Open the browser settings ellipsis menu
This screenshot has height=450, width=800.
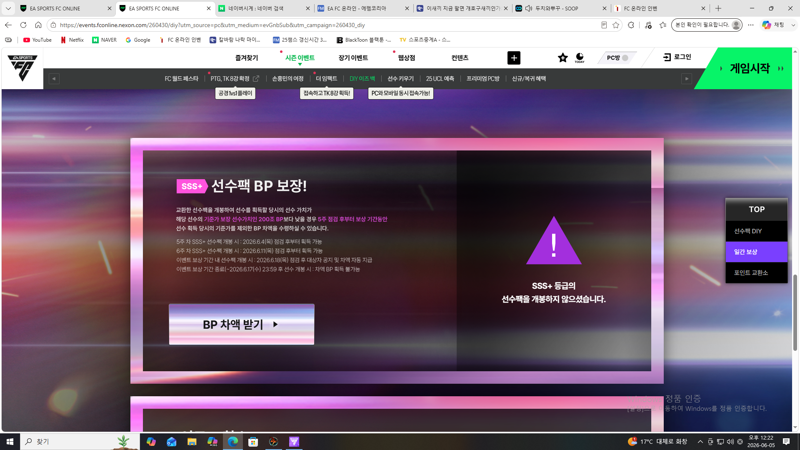[x=751, y=24]
